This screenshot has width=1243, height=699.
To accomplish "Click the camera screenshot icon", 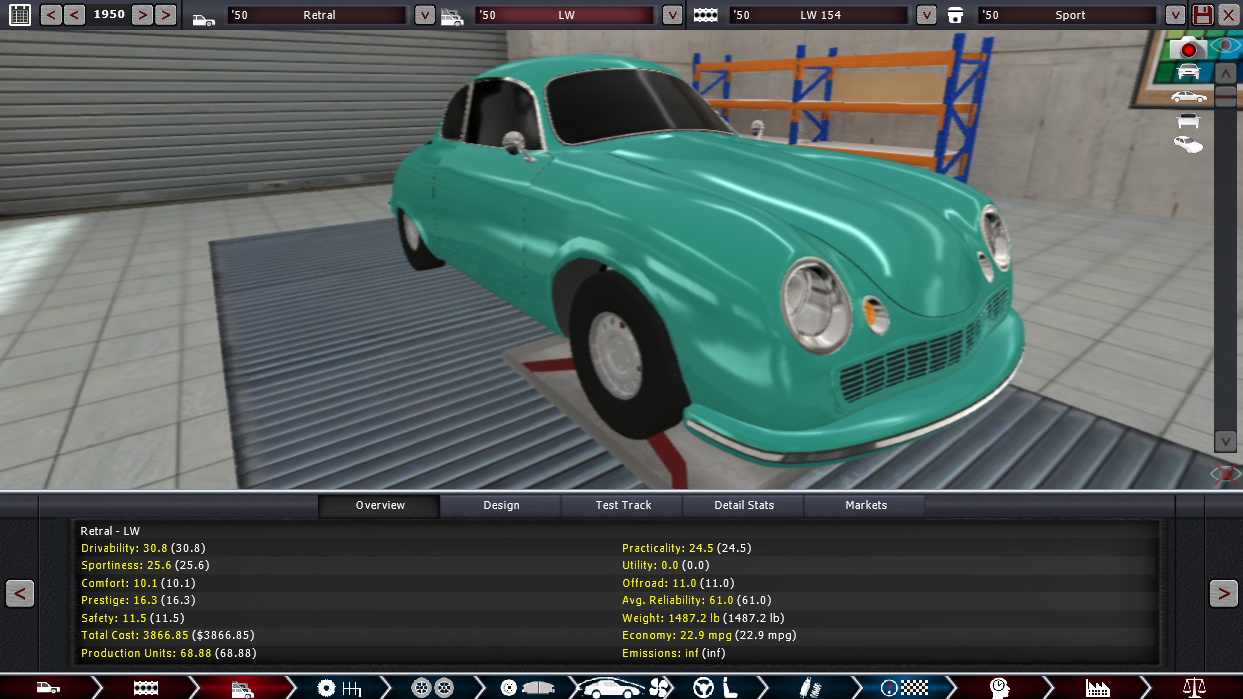I will click(1188, 47).
